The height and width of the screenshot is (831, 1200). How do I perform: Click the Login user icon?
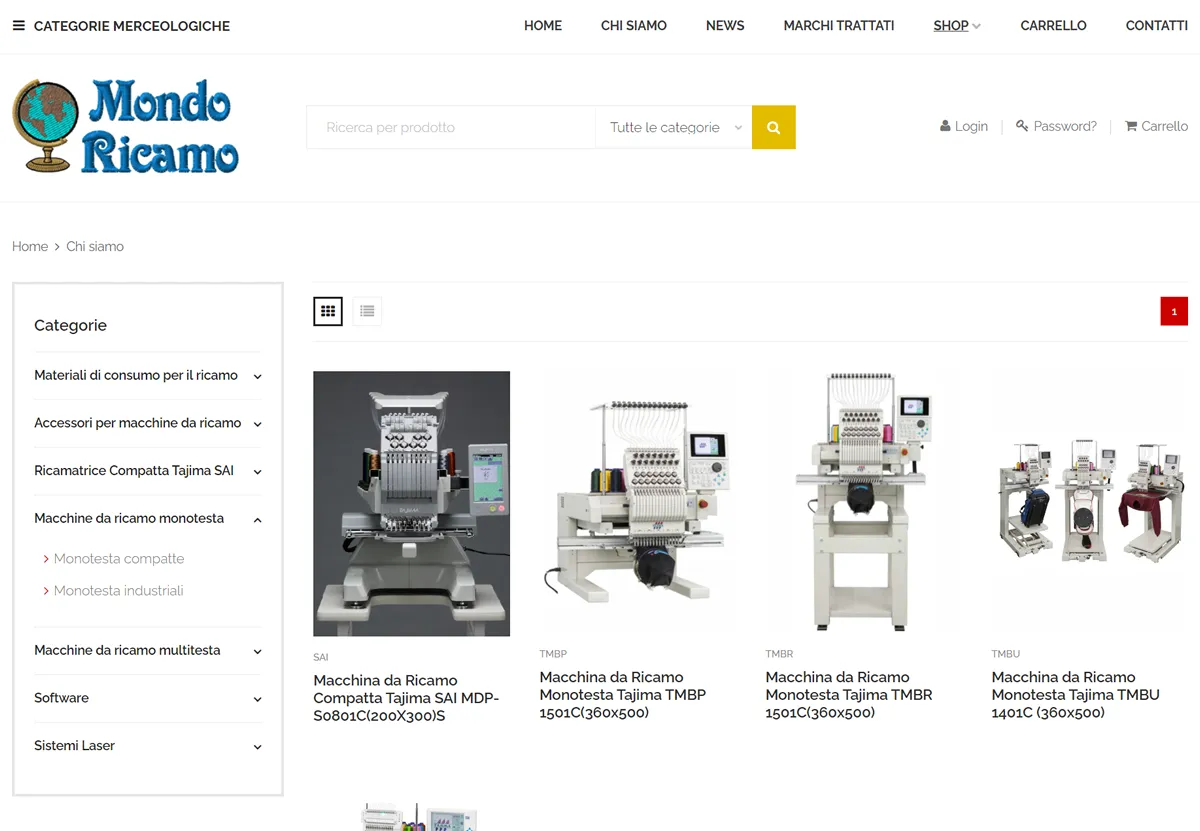pos(945,126)
